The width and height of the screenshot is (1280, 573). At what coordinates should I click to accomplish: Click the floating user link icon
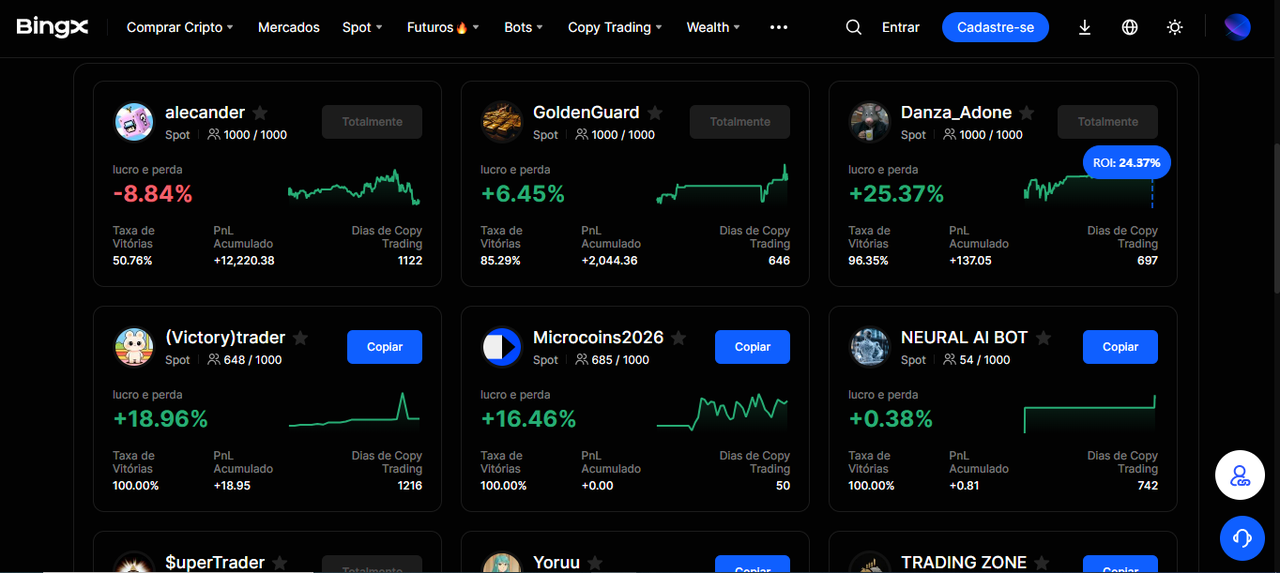(1240, 475)
